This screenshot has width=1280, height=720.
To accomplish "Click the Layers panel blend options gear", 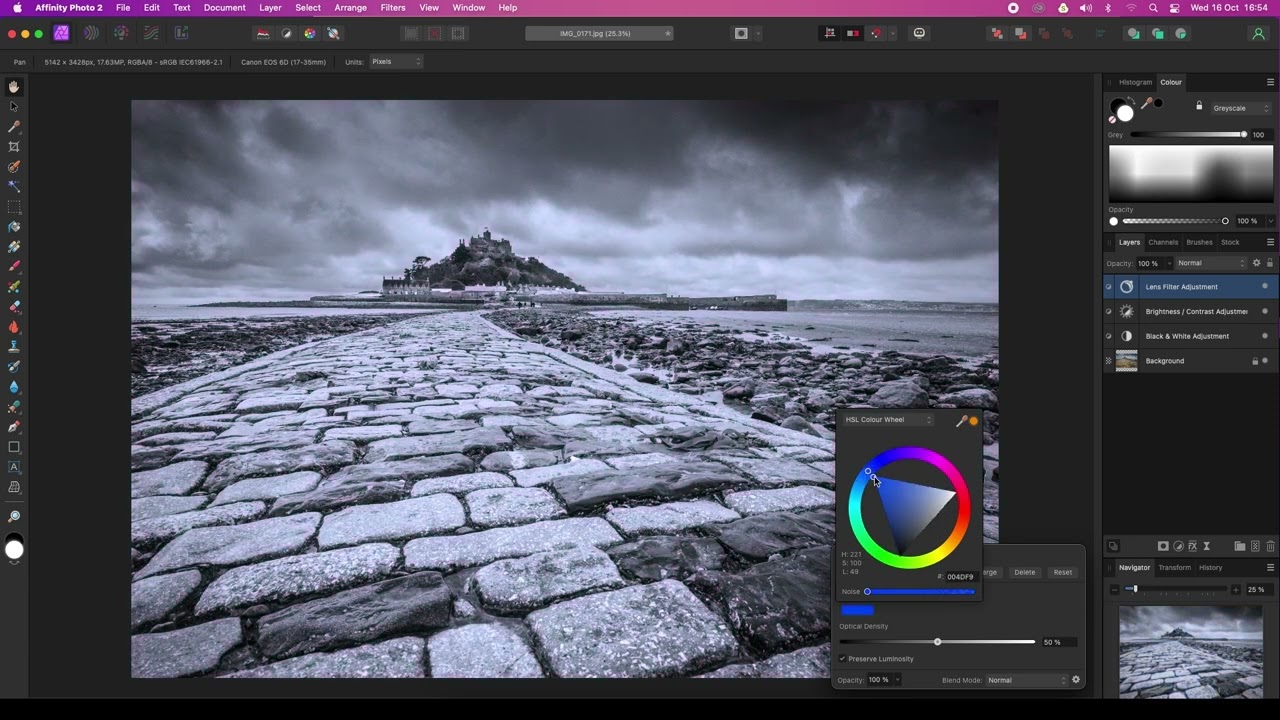I will coord(1257,263).
